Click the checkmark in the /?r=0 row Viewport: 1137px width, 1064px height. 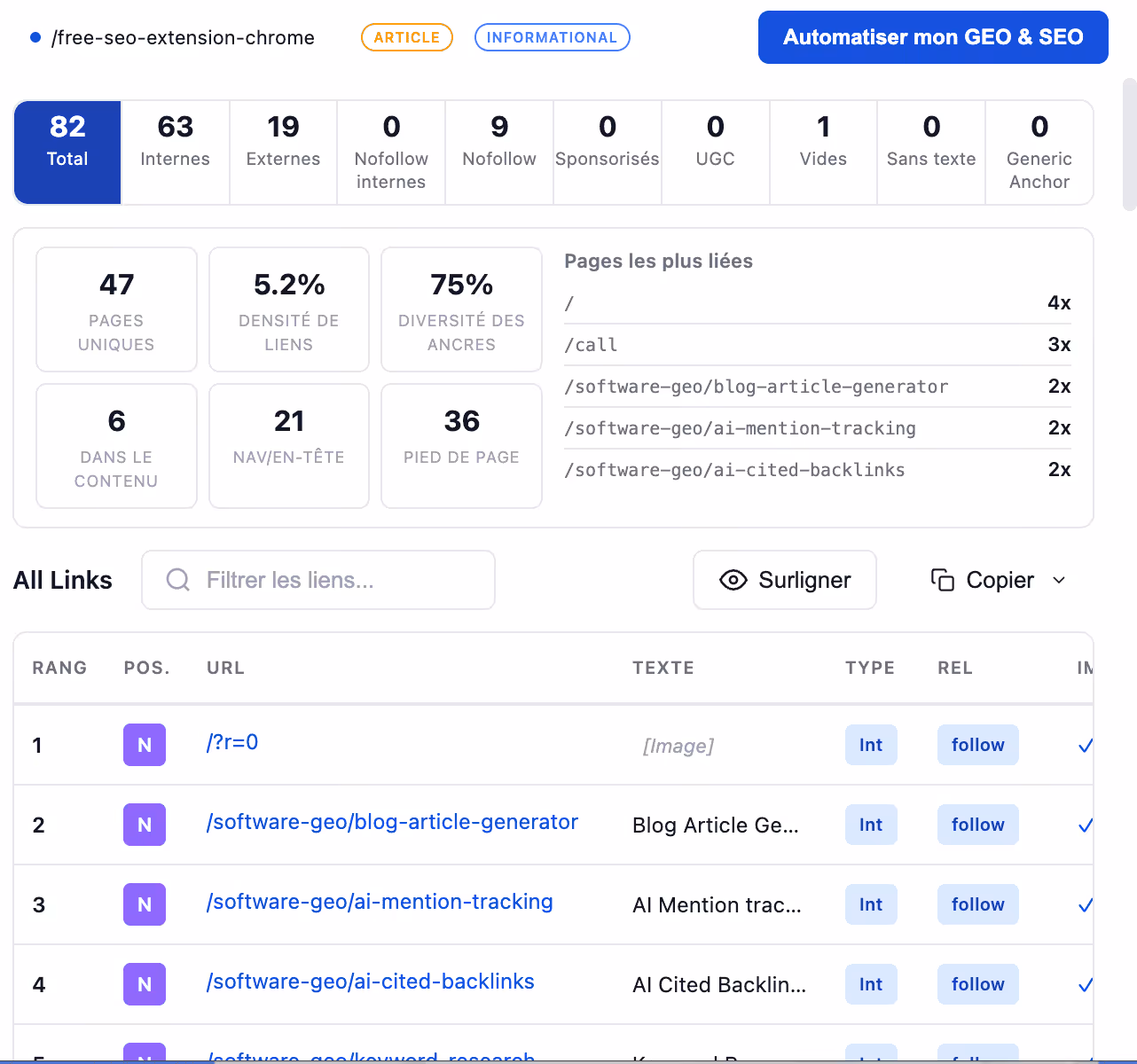pyautogui.click(x=1085, y=746)
